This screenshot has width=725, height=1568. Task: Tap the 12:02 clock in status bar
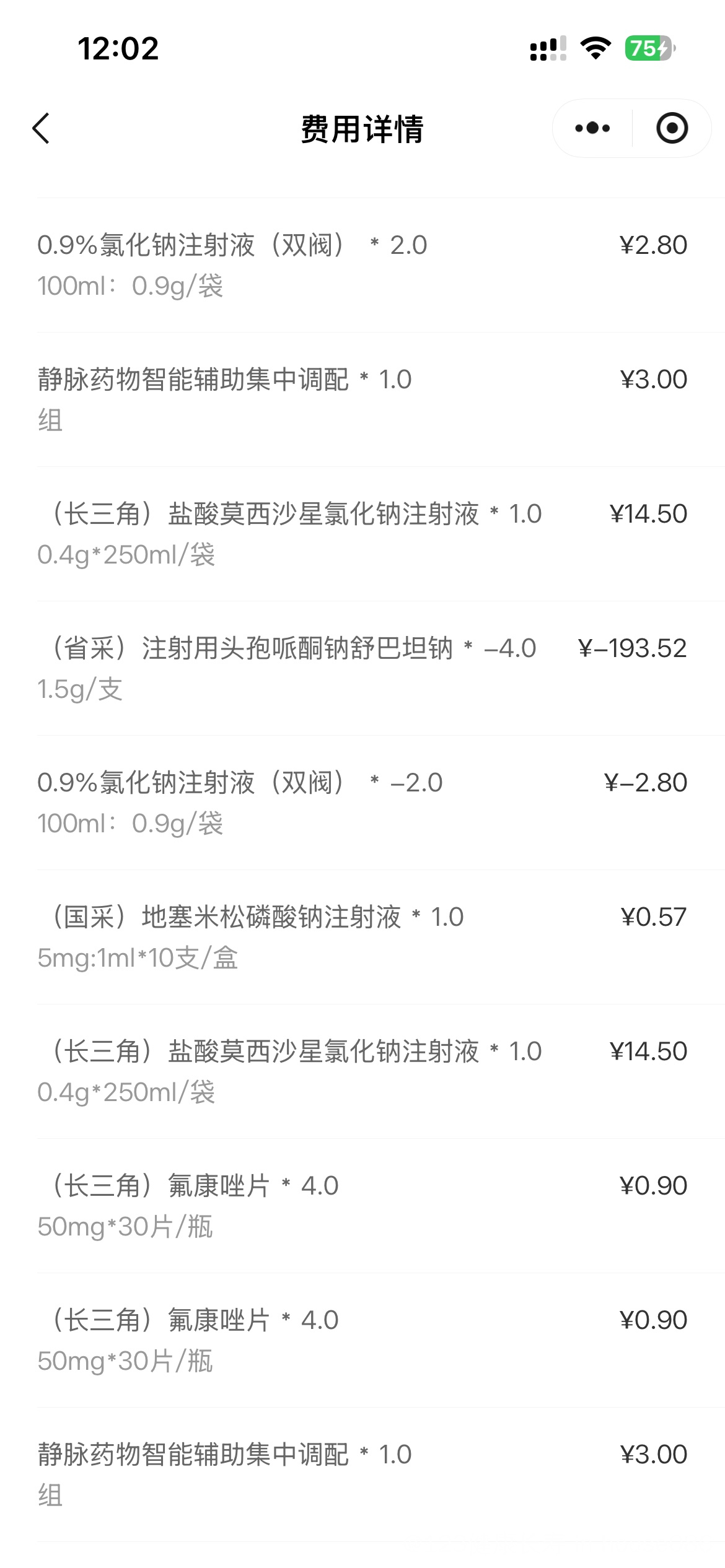coord(118,48)
